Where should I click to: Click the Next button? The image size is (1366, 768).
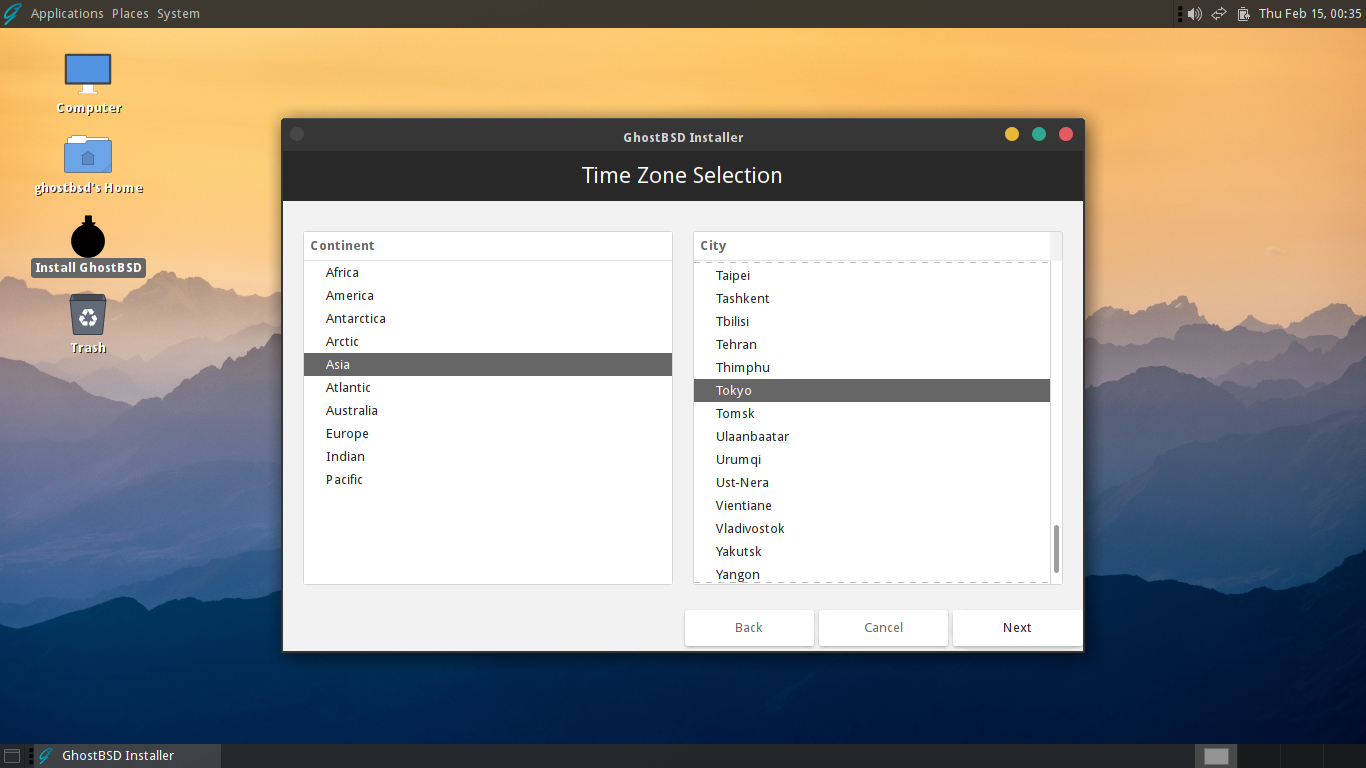pos(1017,628)
